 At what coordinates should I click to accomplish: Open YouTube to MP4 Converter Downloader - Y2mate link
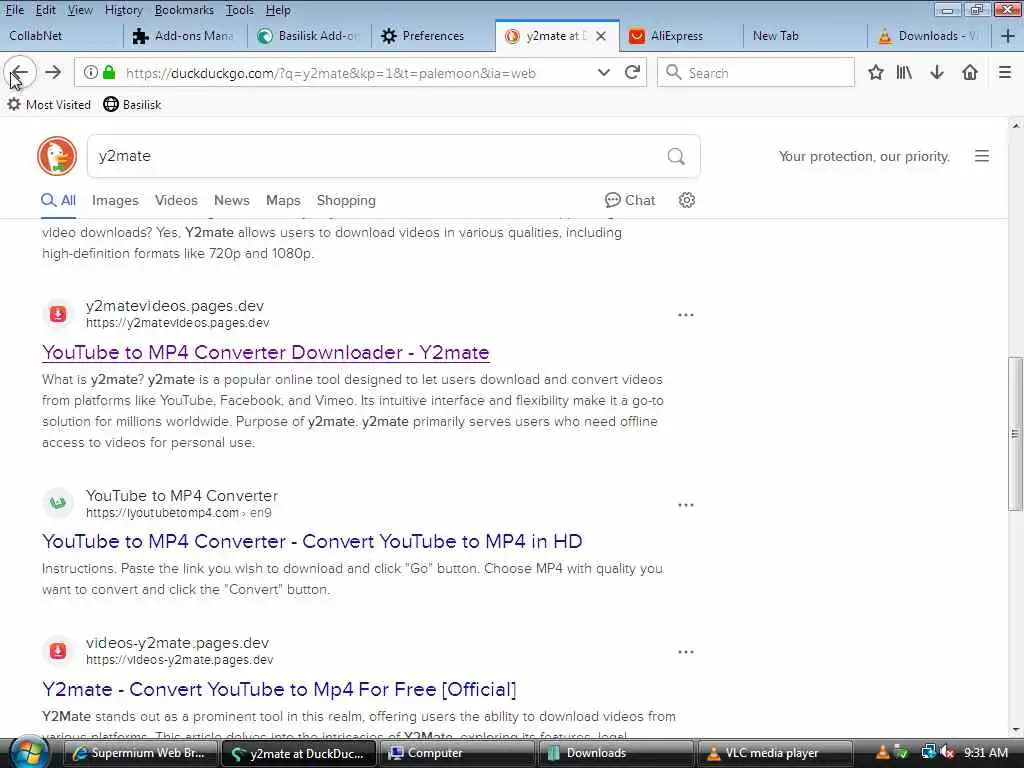266,353
